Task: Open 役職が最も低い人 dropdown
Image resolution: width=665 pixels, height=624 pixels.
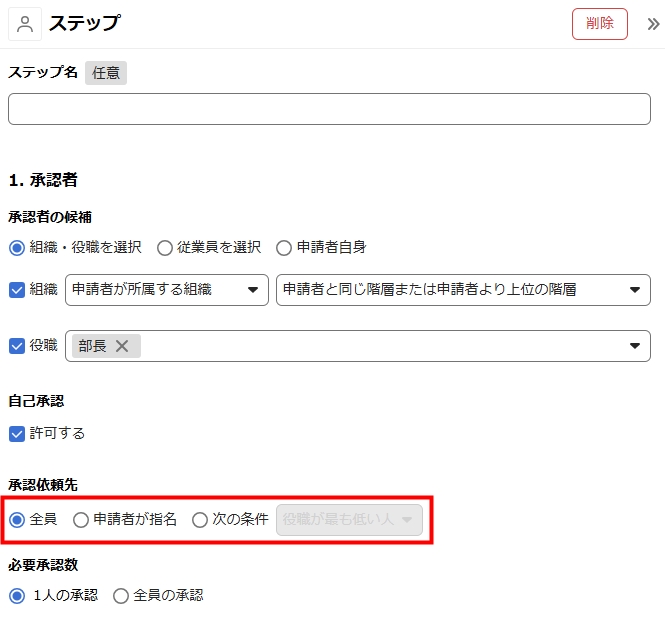Action: click(x=349, y=520)
